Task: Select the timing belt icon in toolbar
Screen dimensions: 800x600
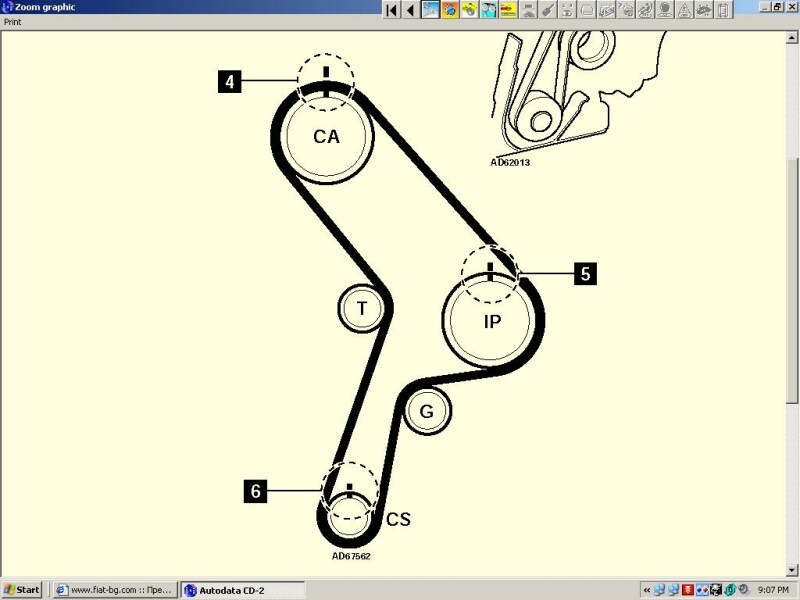Action: pos(430,10)
